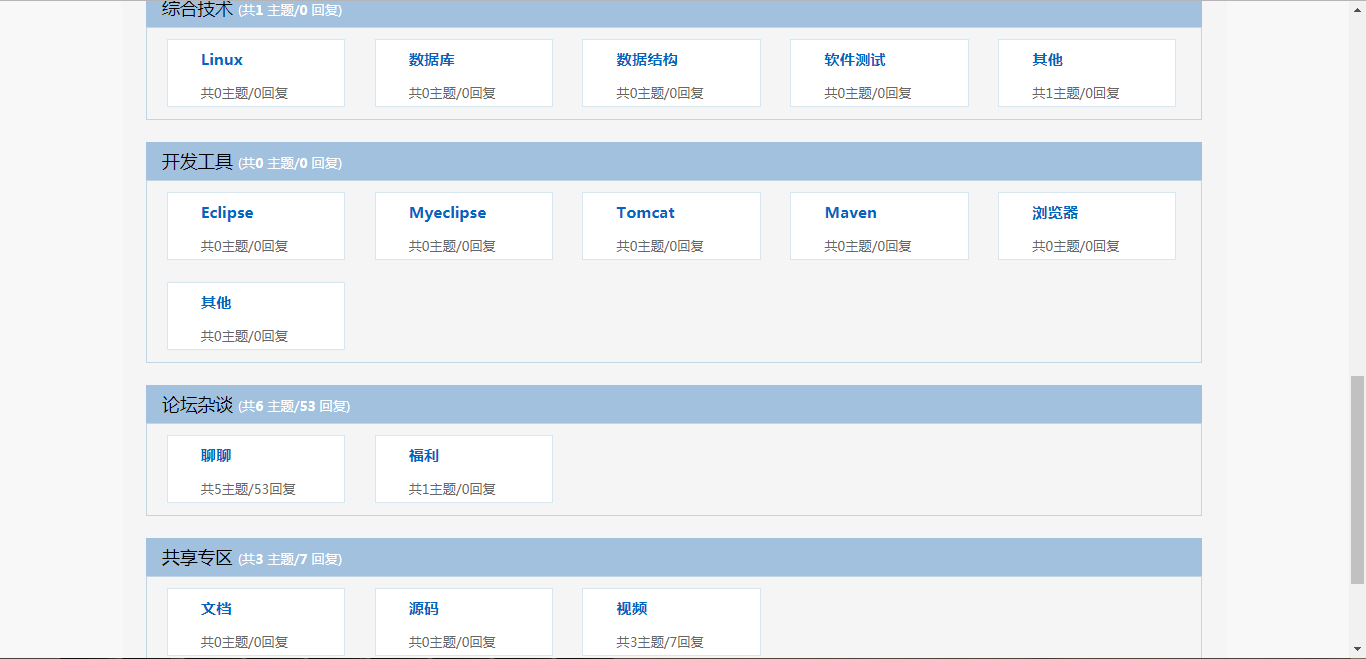Screen dimensions: 1366x659
Task: Open the Linux board link
Action: [222, 60]
